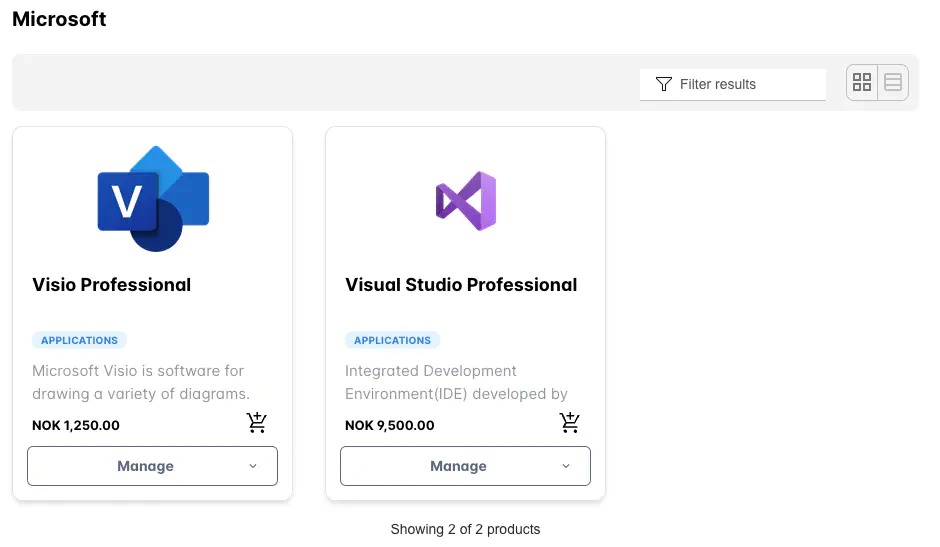Click the NOK 9,500.00 price
Image resolution: width=940 pixels, height=547 pixels.
click(x=390, y=425)
